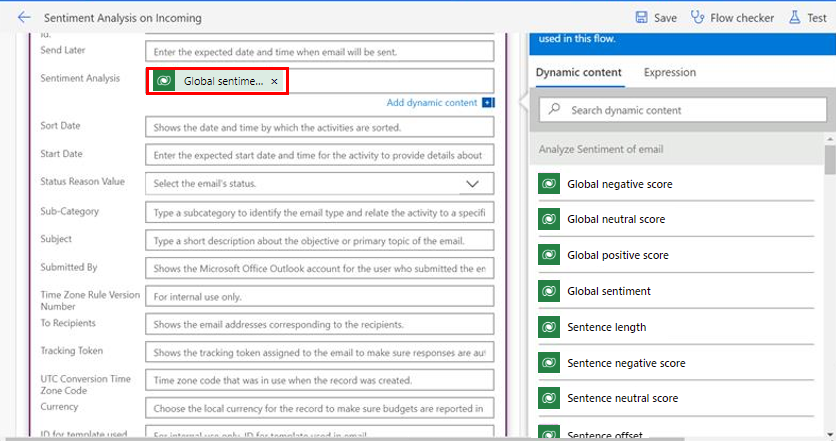
Task: Click the Start Date input field
Action: click(x=319, y=155)
